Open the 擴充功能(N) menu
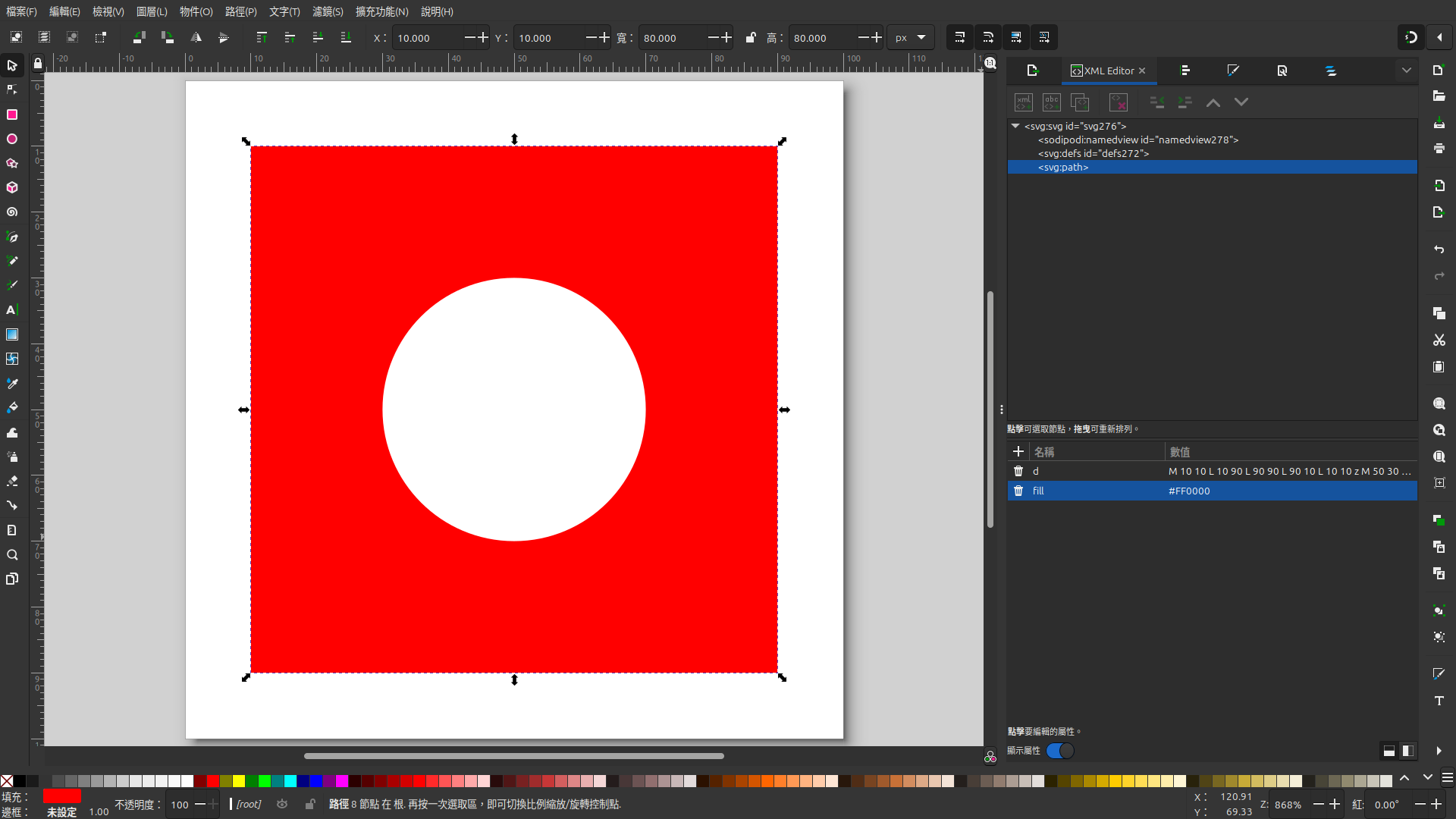The image size is (1456, 819). pyautogui.click(x=382, y=11)
